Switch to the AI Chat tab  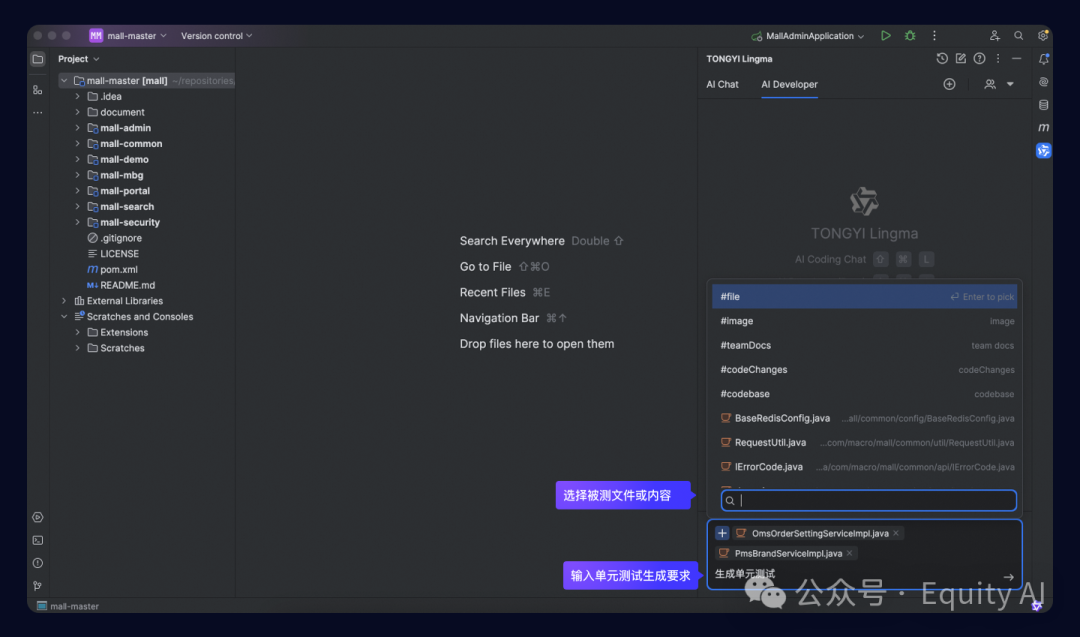click(722, 84)
